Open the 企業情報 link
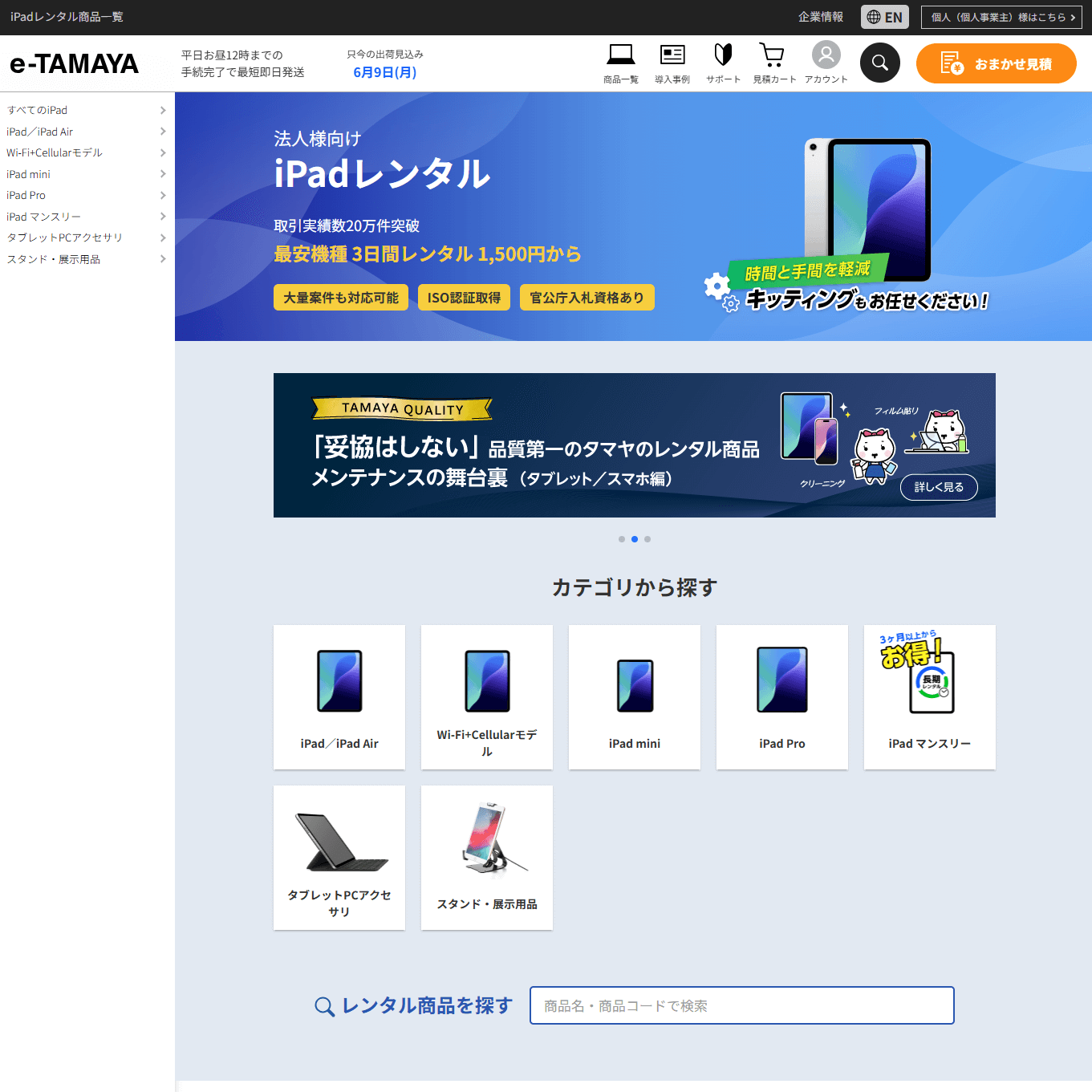The image size is (1092, 1092). coord(821,17)
